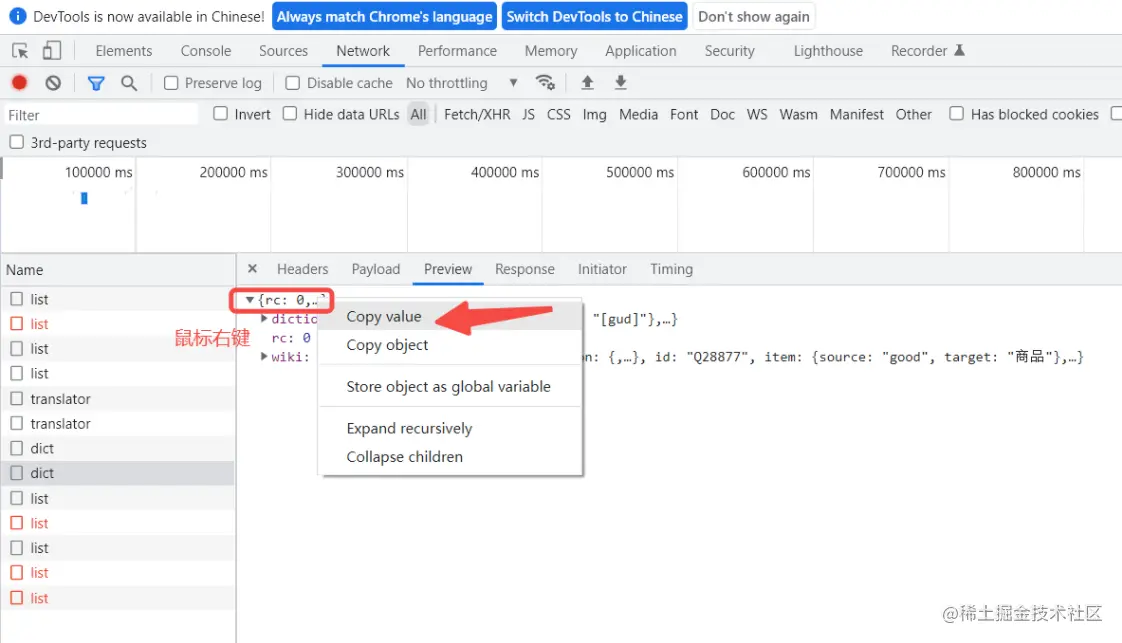This screenshot has height=643, width=1122.
Task: Click the Recorder flask icon
Action: (960, 50)
